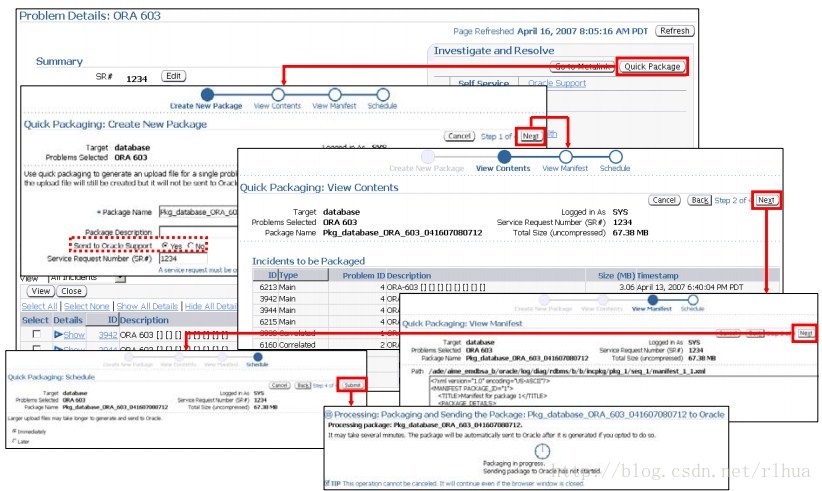The width and height of the screenshot is (822, 491).
Task: Focus the Package Name input field
Action: pyautogui.click(x=198, y=212)
